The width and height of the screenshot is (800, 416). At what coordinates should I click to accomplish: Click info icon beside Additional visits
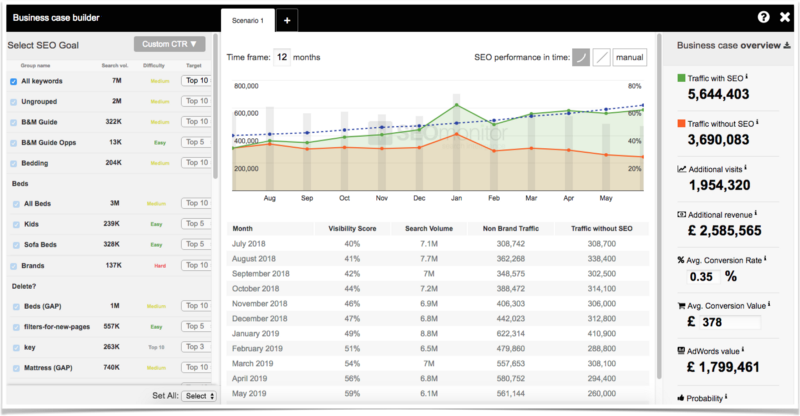tap(745, 168)
